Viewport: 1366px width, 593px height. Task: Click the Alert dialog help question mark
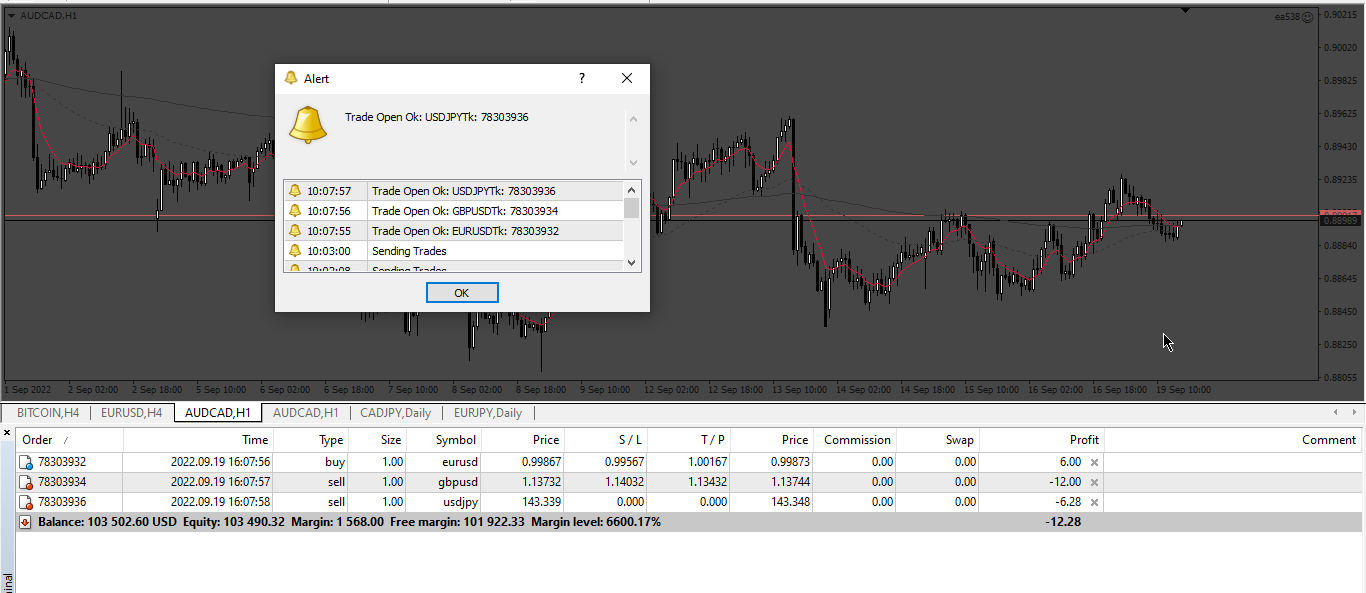pos(582,78)
